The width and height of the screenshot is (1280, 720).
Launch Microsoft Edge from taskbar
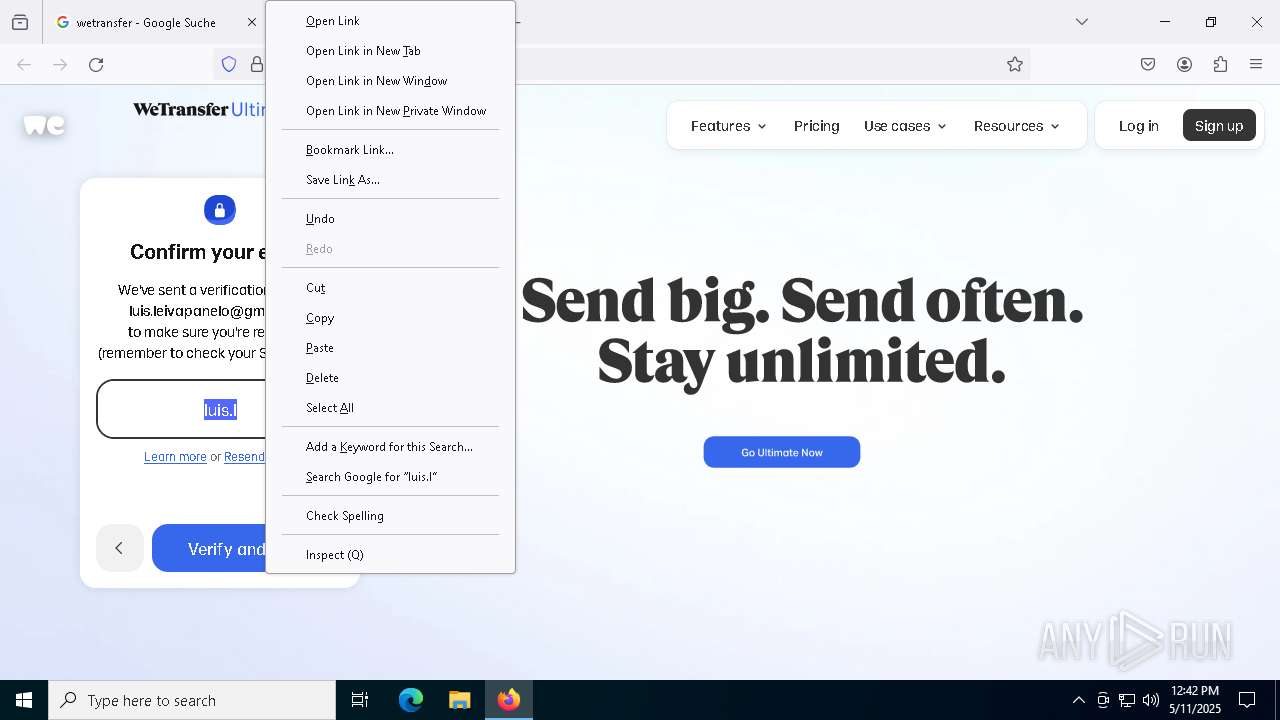411,700
